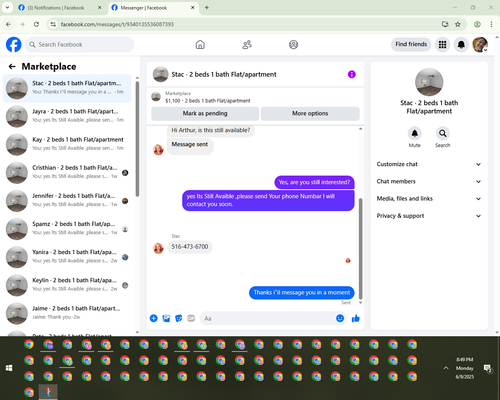Open Jaime conversation in the list
This screenshot has width=500, height=400.
click(x=67, y=313)
